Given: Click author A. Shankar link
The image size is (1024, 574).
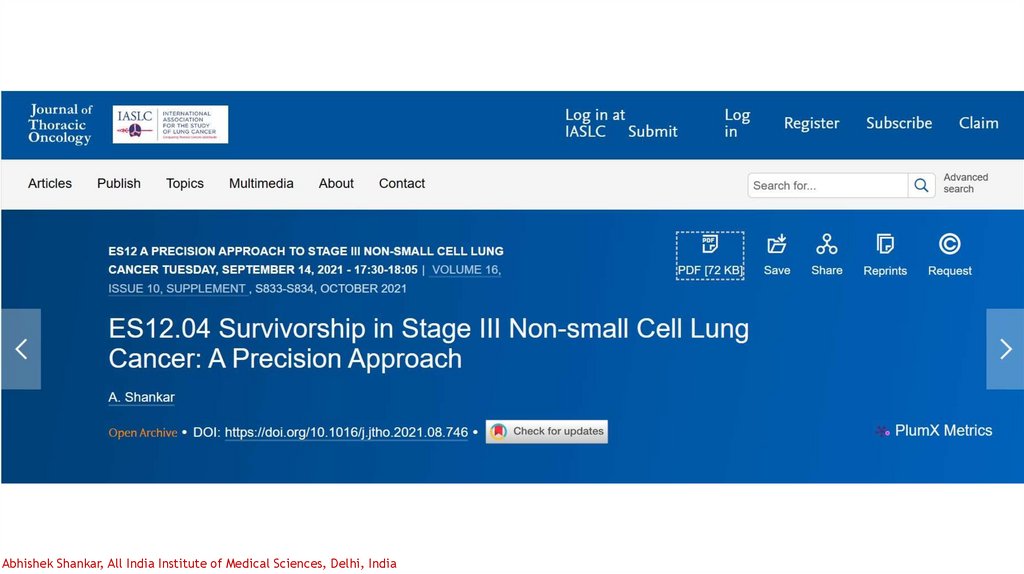Looking at the screenshot, I should 141,398.
